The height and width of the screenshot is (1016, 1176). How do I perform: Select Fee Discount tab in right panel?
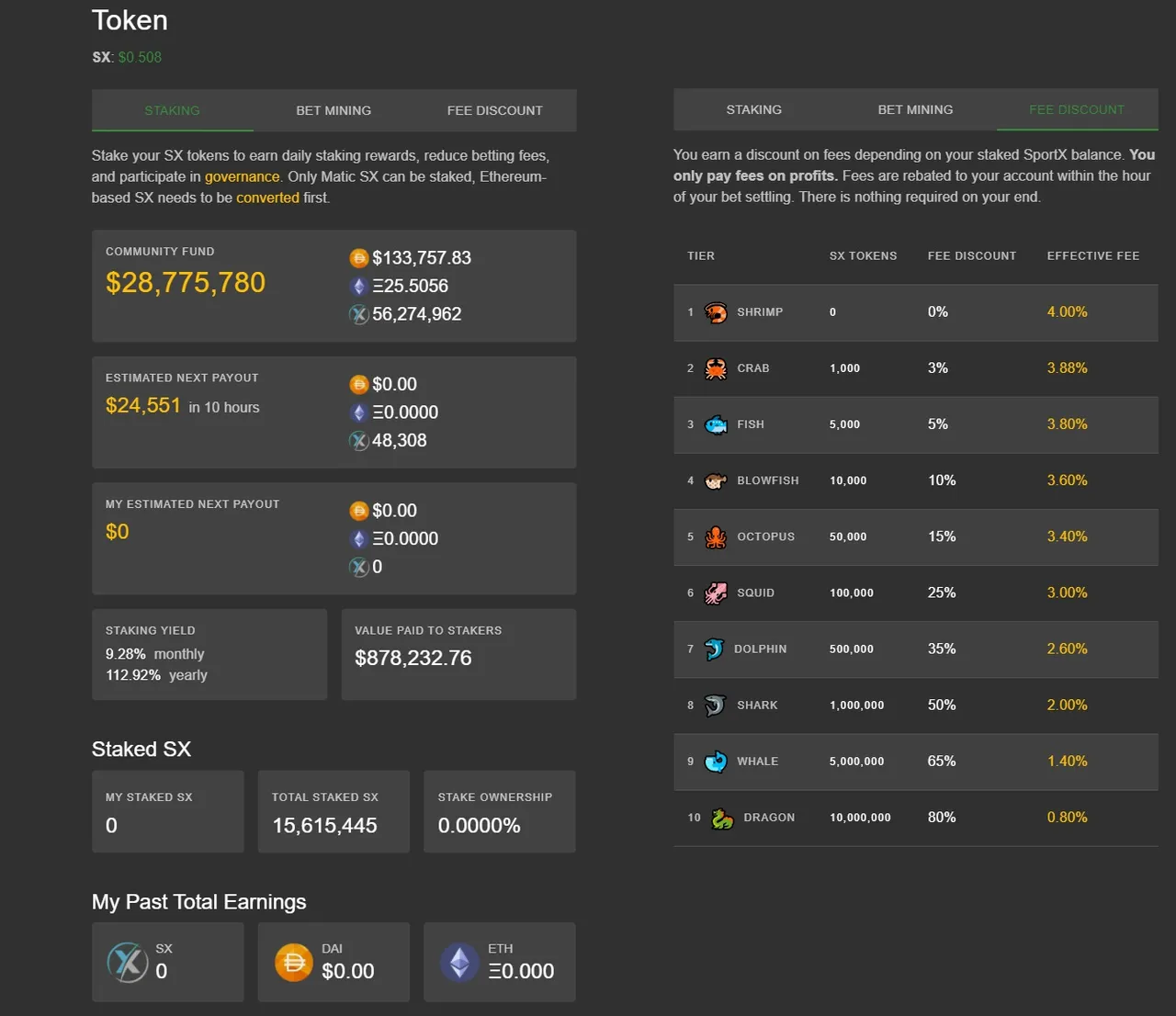click(1077, 109)
